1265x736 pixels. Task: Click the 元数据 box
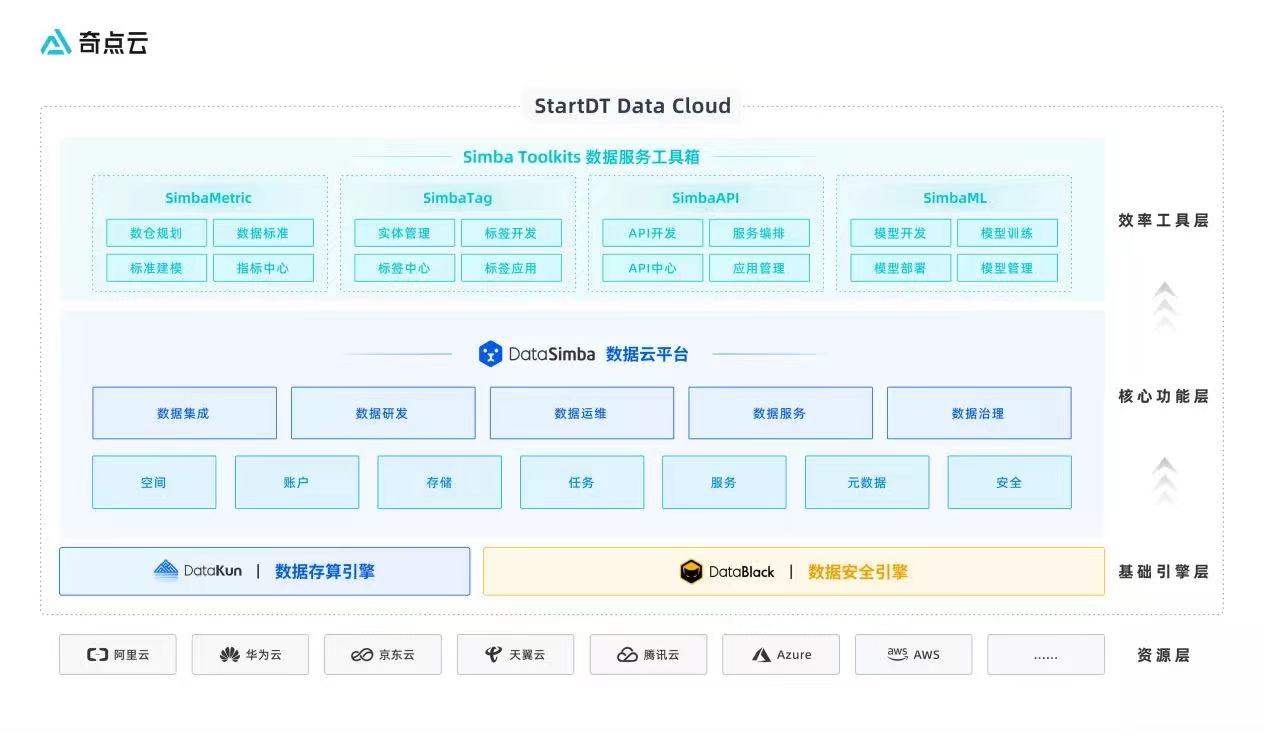point(867,482)
